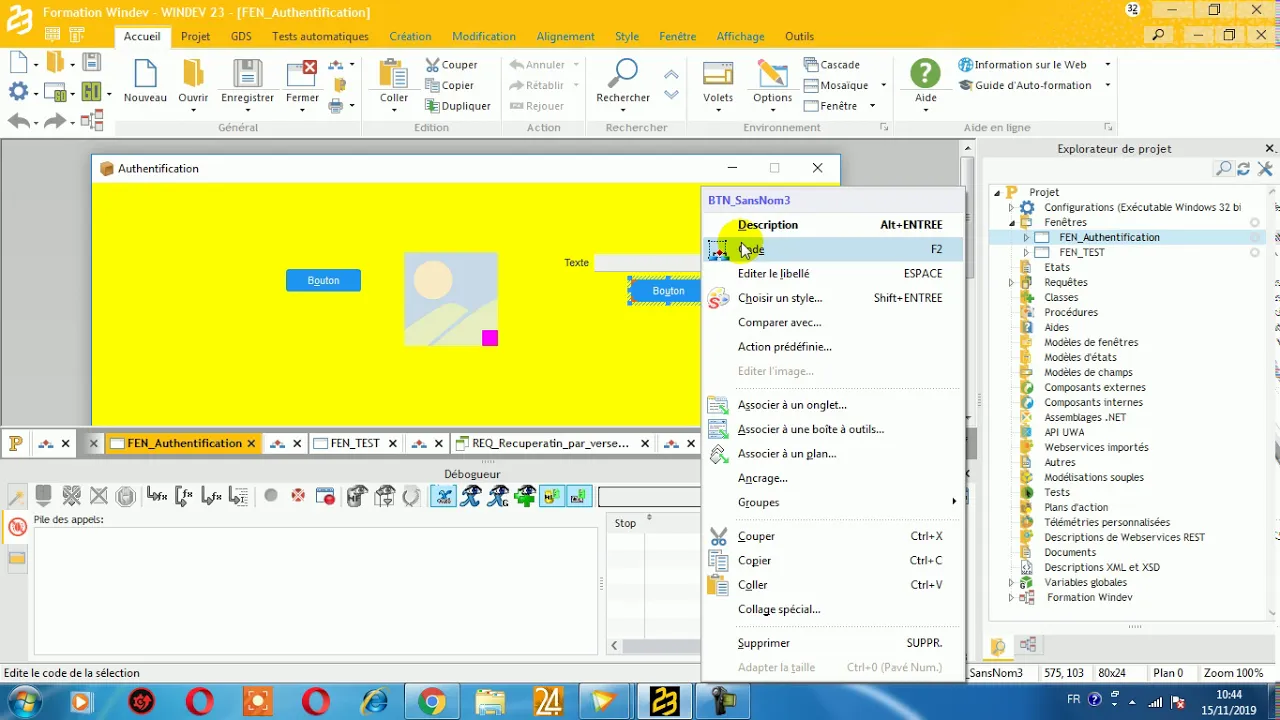Click the Nouveau document icon in ribbon

(x=145, y=74)
